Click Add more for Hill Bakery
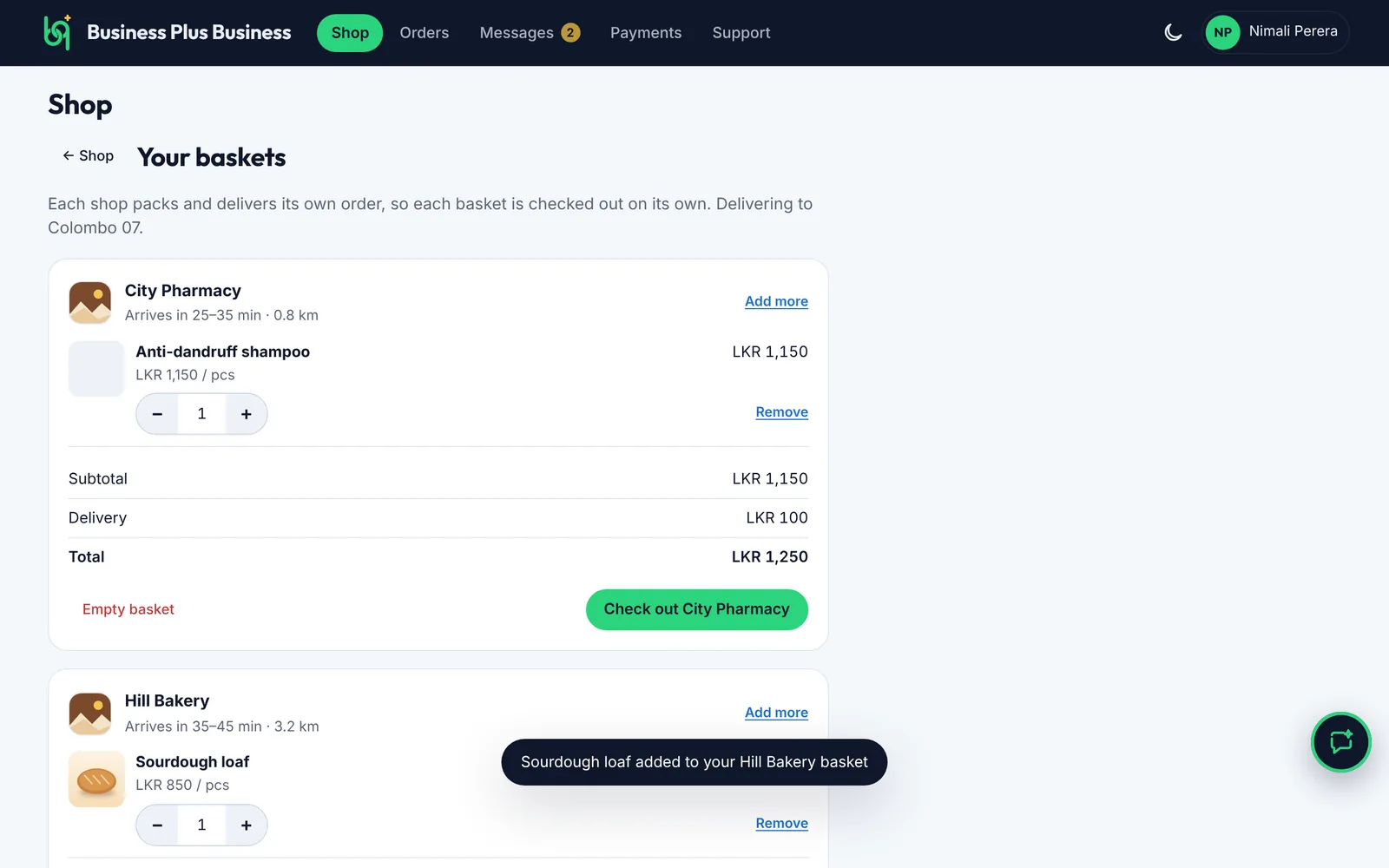Screen dimensions: 1389x868 coord(776,713)
